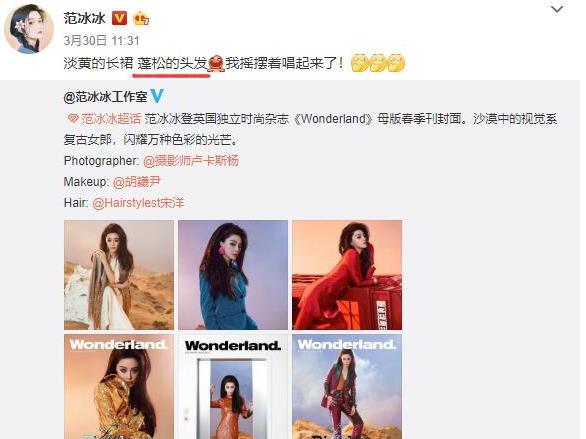Open the blue suit photo thumbnail
The width and height of the screenshot is (586, 439).
pyautogui.click(x=233, y=275)
